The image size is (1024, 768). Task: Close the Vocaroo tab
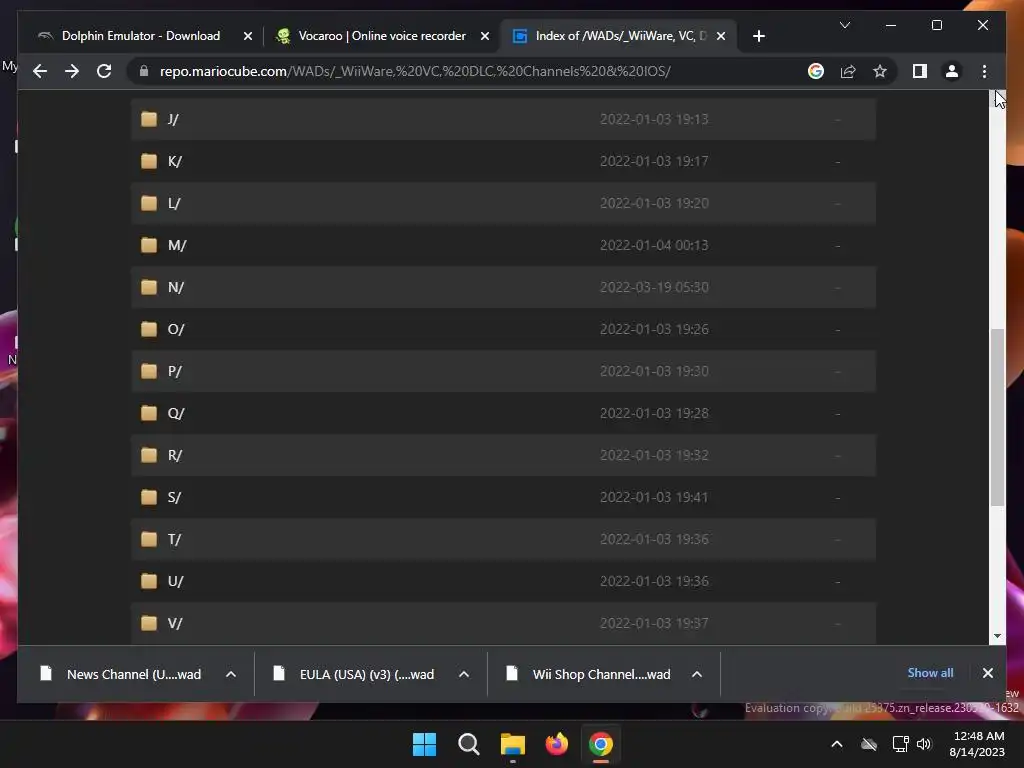tap(485, 36)
